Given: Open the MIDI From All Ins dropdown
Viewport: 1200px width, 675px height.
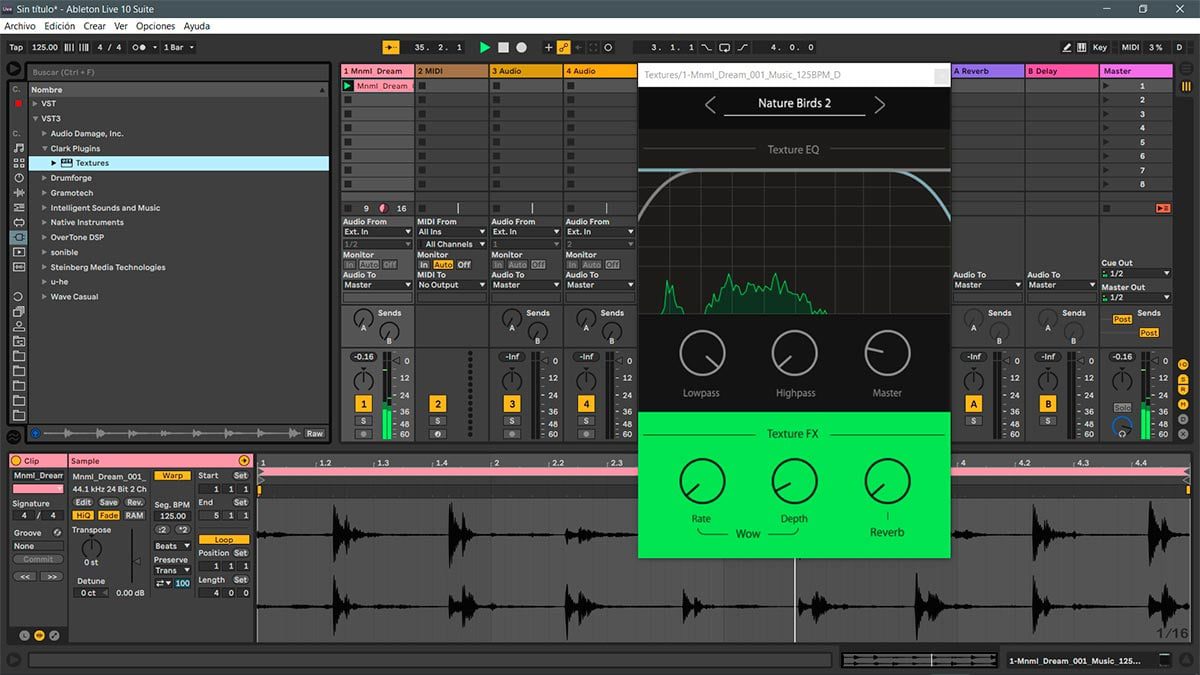Looking at the screenshot, I should pos(451,232).
